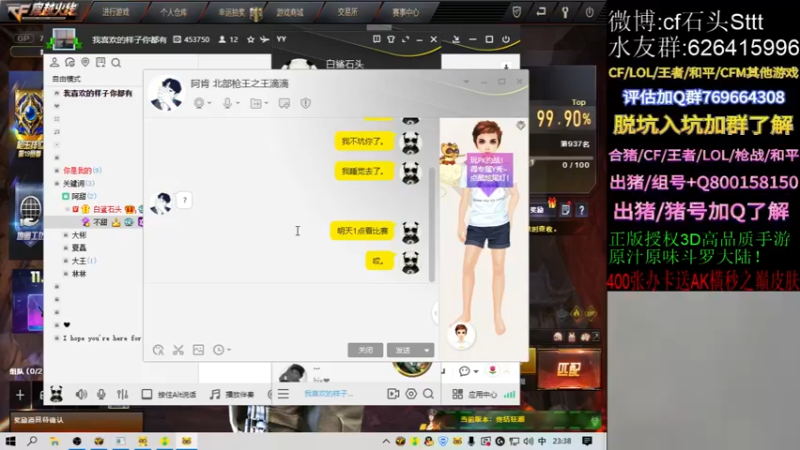The height and width of the screenshot is (450, 800).
Task: Expand the 雯磊 channel node
Action: point(66,248)
